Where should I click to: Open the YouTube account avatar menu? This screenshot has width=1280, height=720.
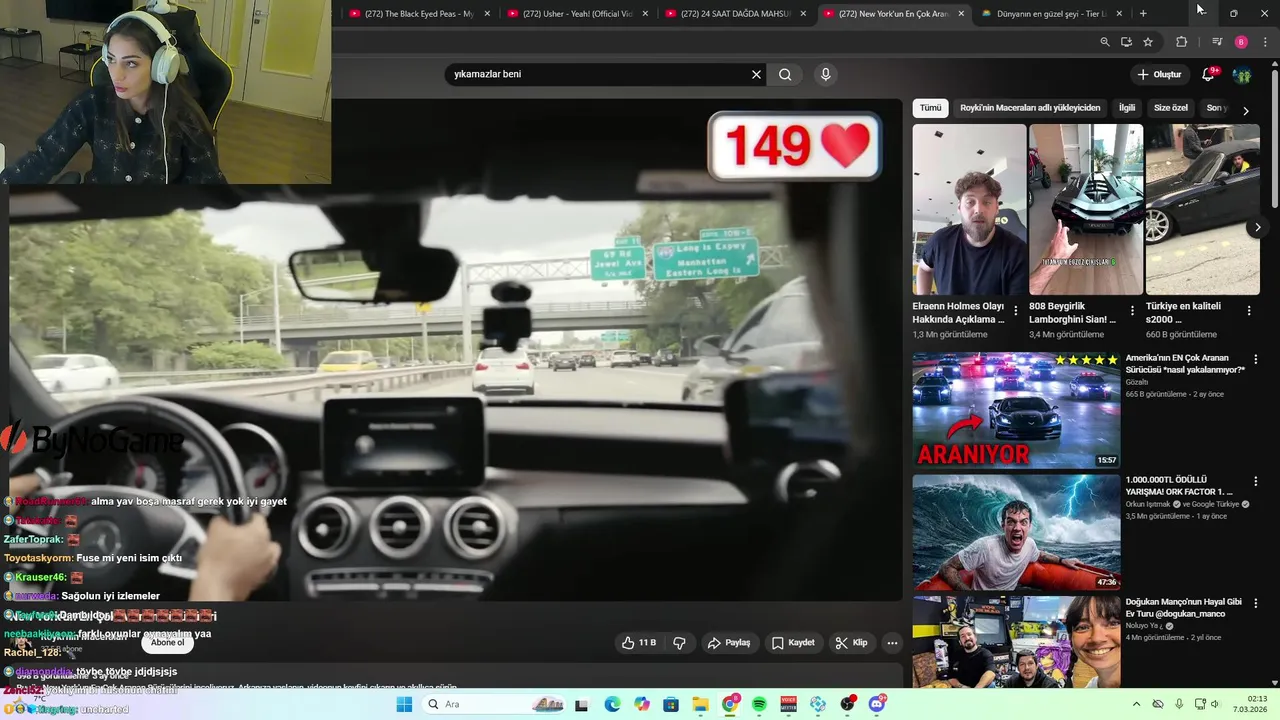click(1242, 75)
